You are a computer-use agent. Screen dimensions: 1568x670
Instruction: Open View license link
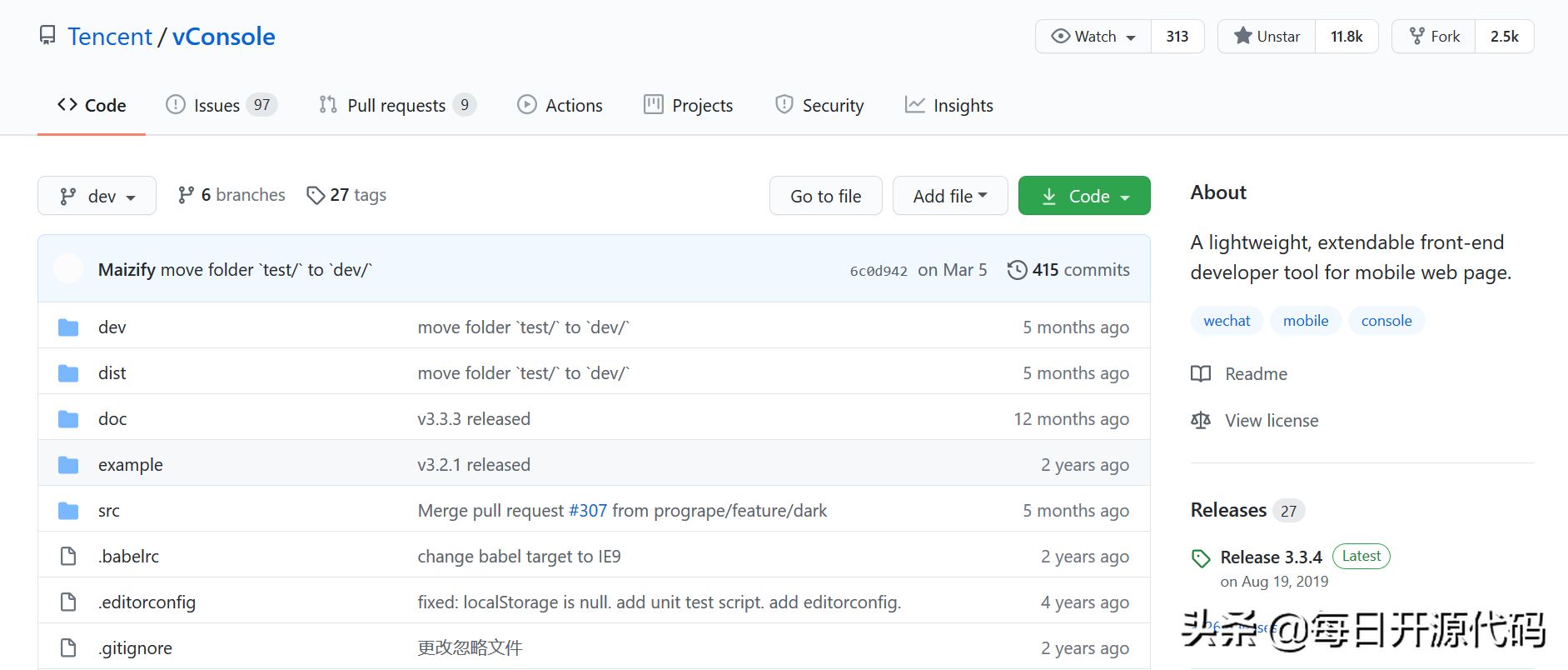point(1272,421)
